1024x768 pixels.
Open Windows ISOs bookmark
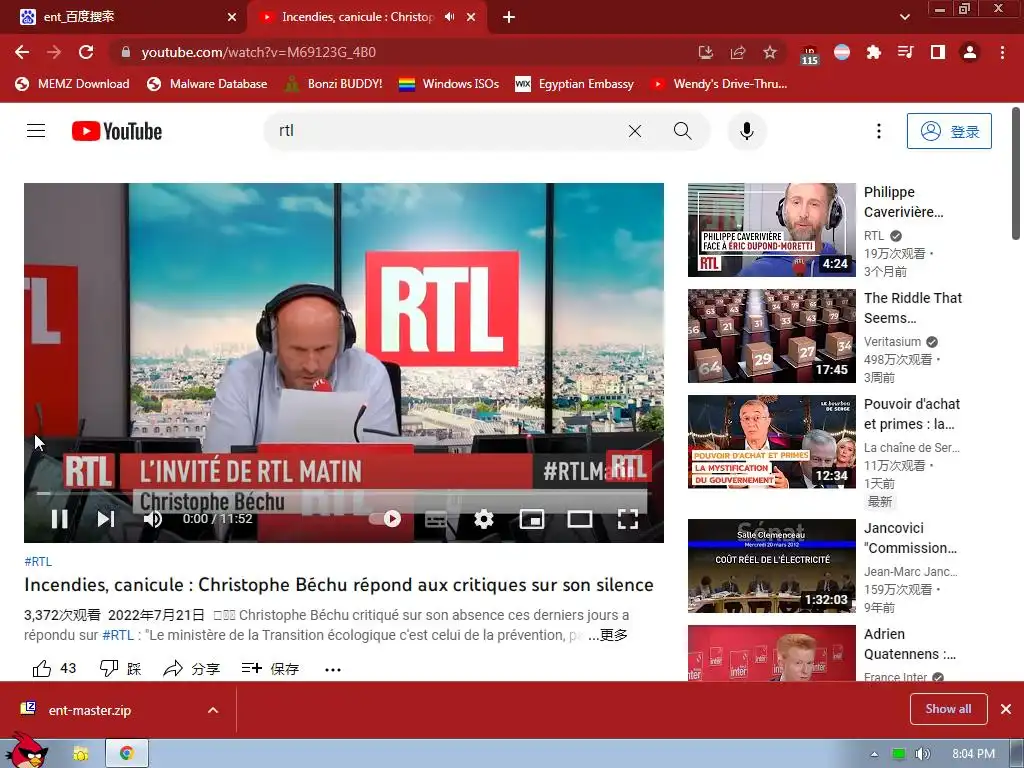click(449, 84)
